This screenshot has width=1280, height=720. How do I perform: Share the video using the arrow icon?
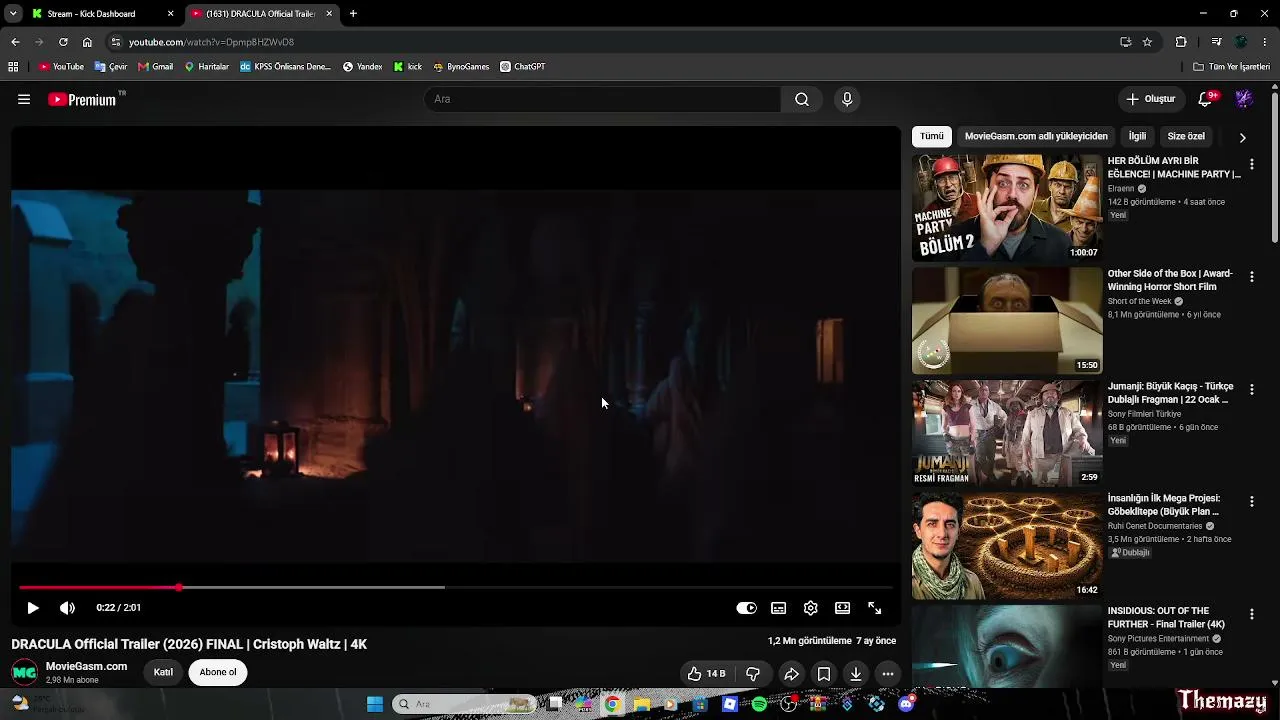tap(791, 674)
